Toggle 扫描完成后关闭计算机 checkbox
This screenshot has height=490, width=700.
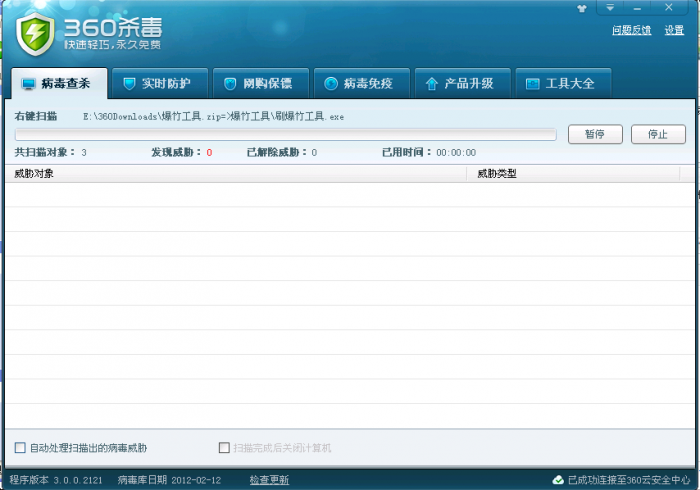click(224, 448)
